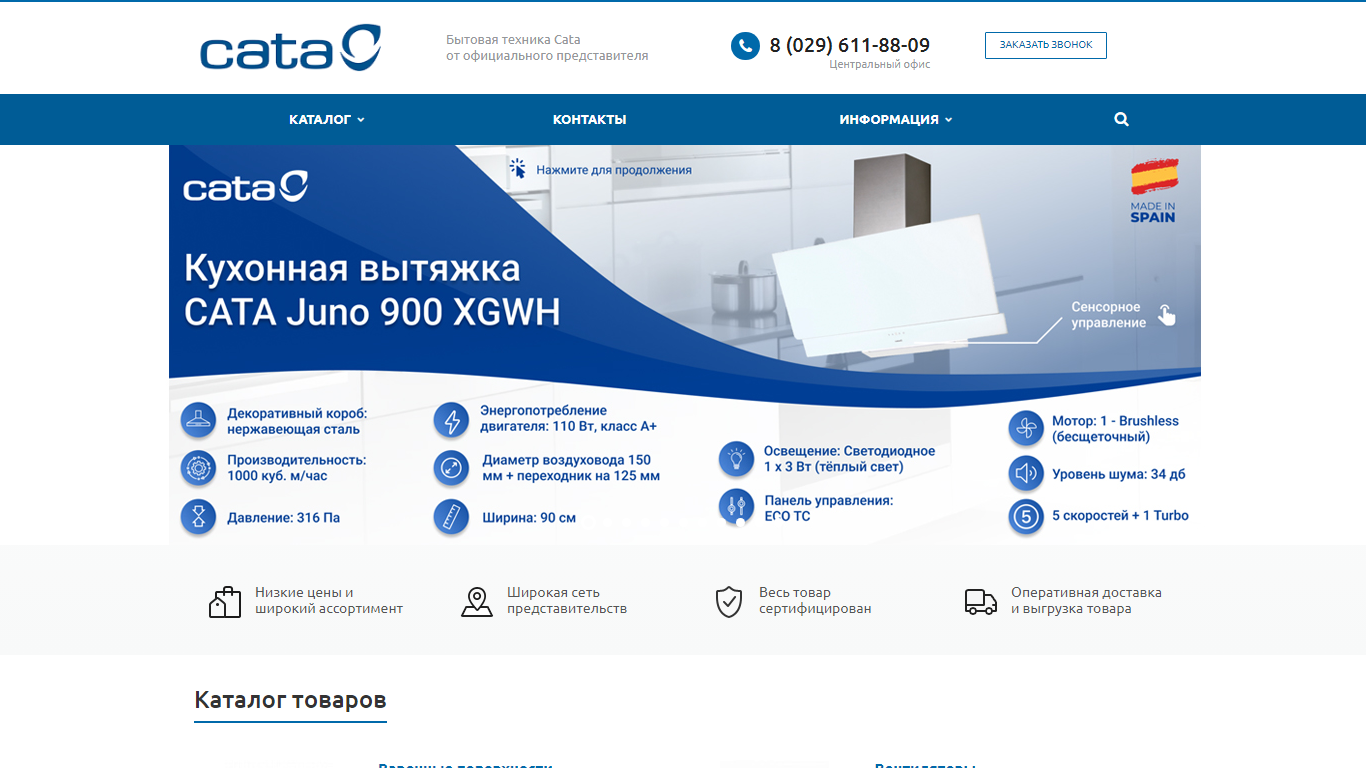
Task: Click the shield certified goods icon
Action: [x=729, y=602]
